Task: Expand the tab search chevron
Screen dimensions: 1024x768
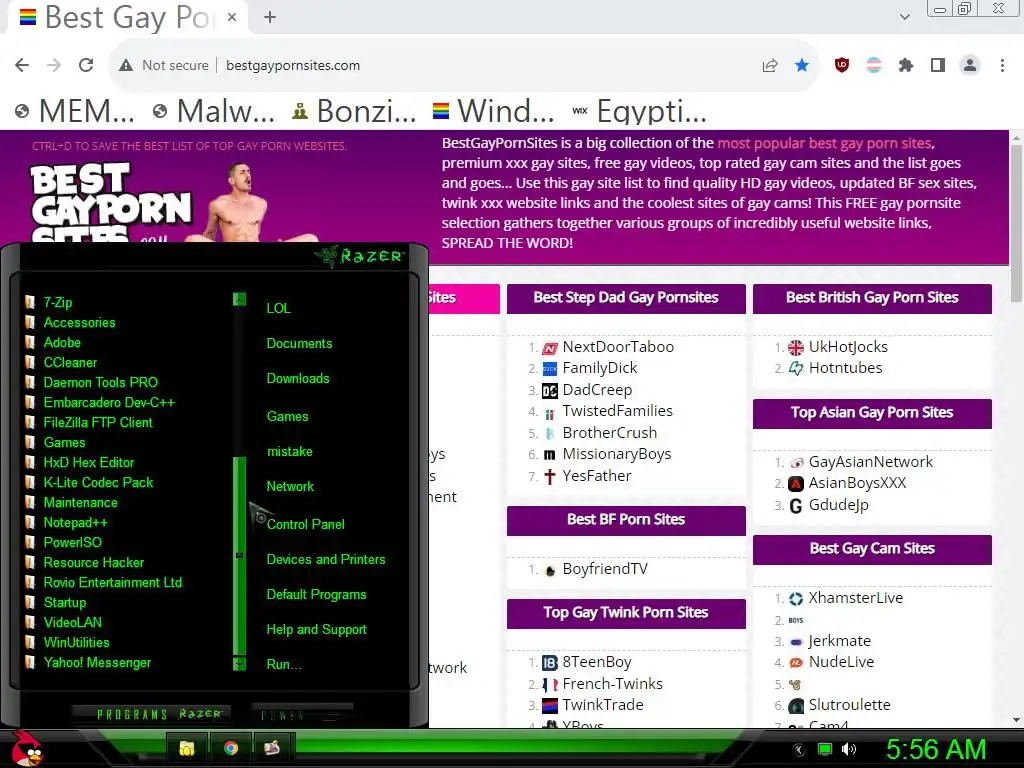Action: [x=904, y=17]
